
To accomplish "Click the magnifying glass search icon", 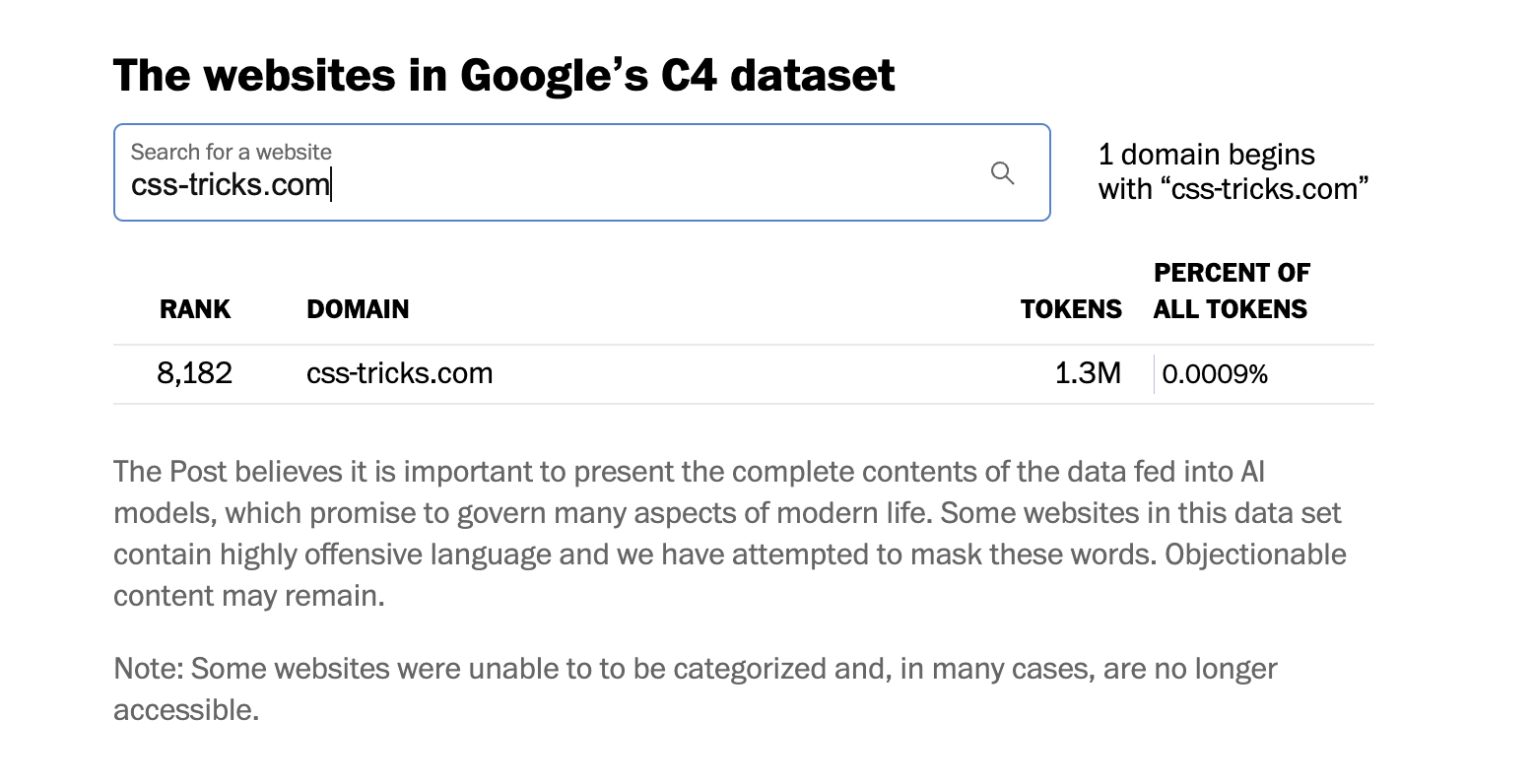I will coord(1002,173).
